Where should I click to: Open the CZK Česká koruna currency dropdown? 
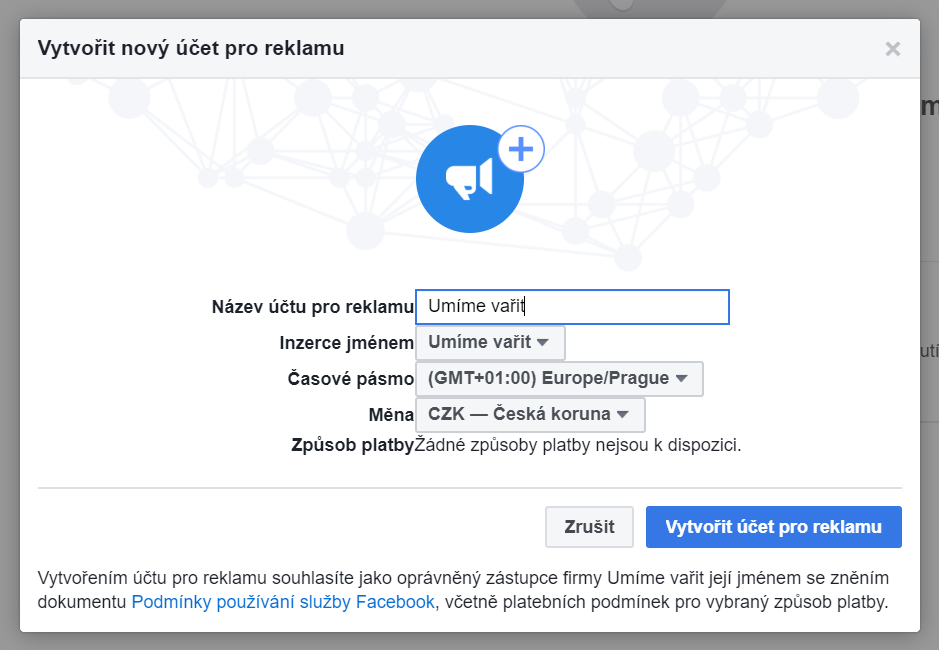[x=530, y=415]
